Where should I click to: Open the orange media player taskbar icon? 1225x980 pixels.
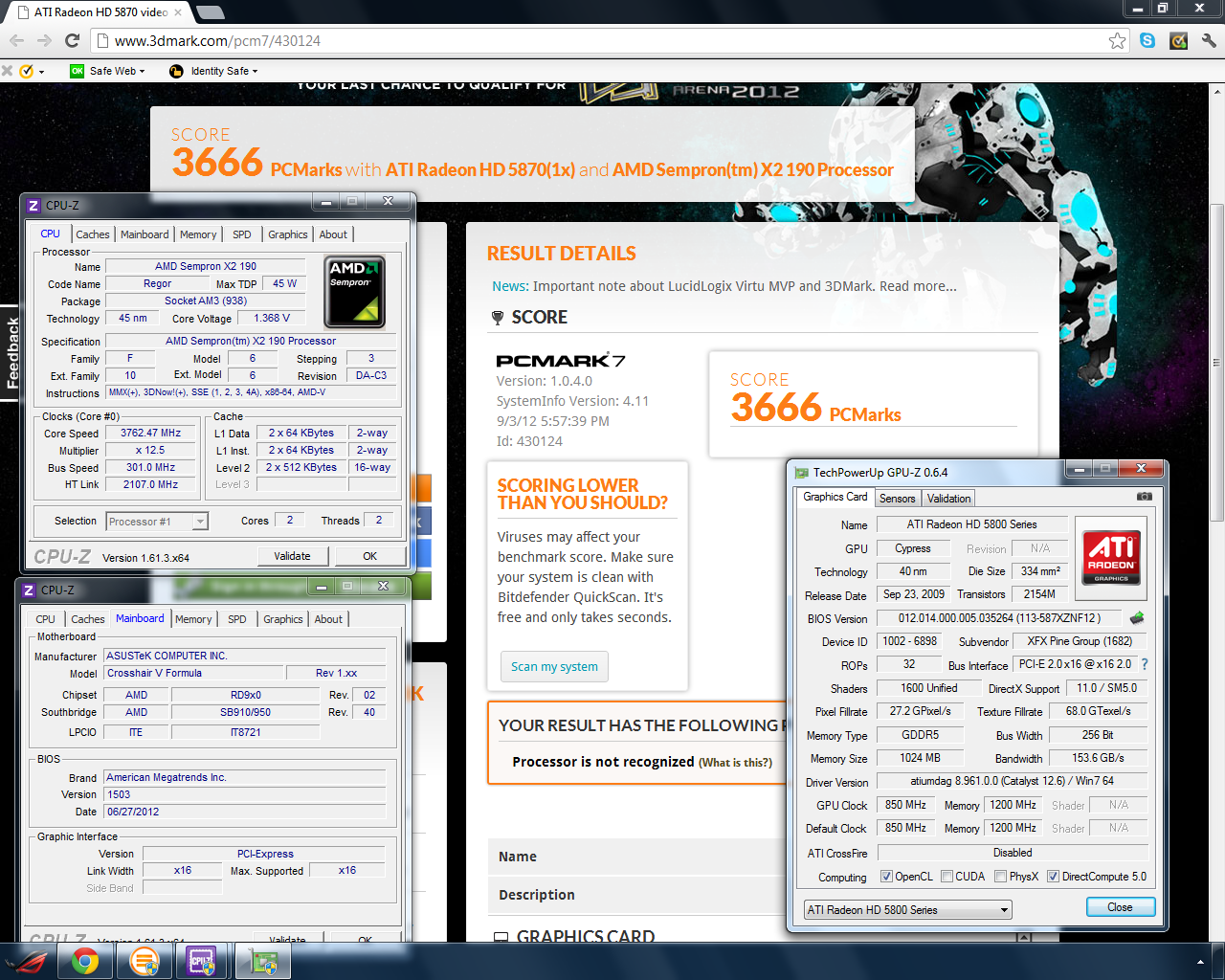pyautogui.click(x=144, y=962)
